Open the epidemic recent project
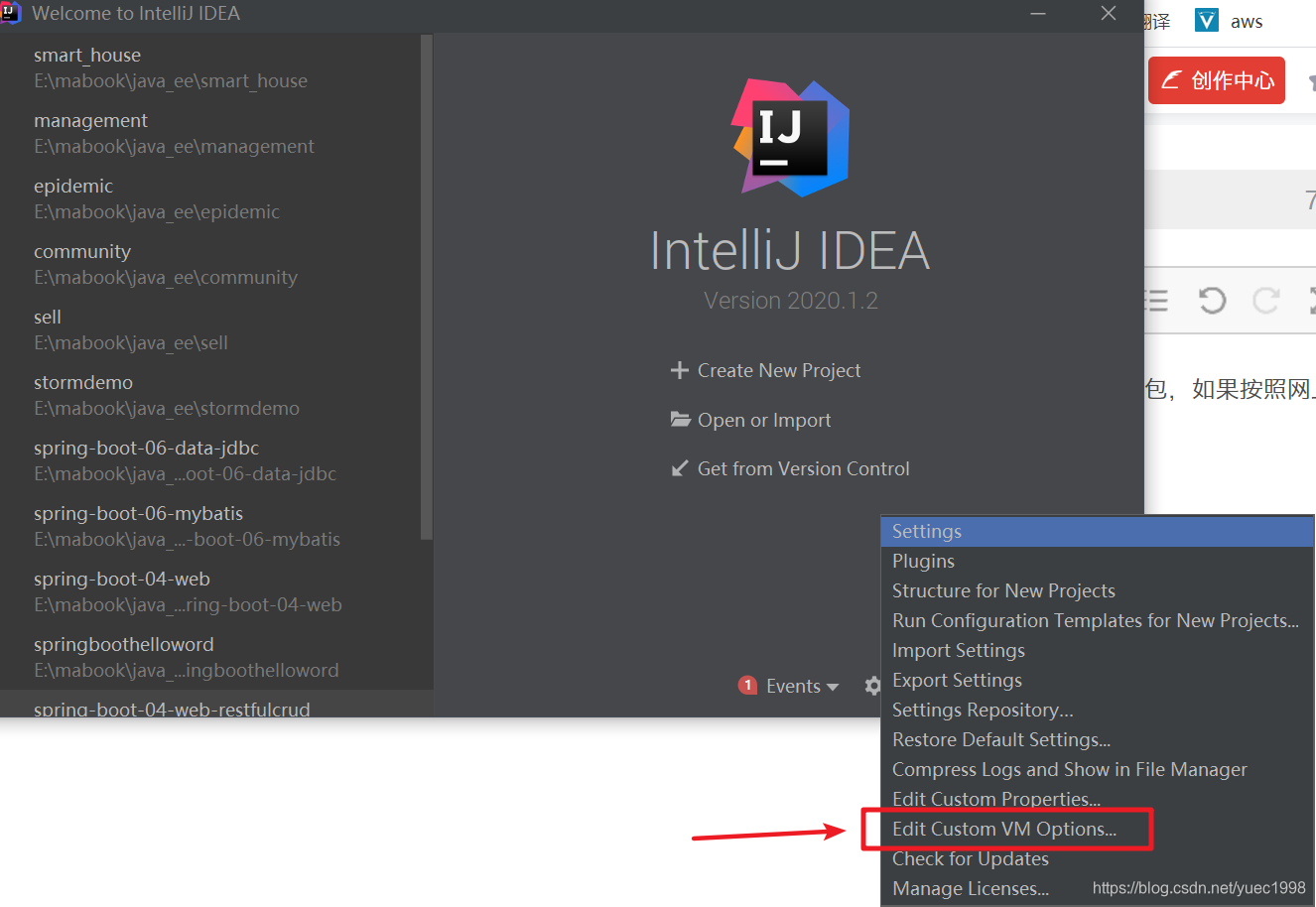The image size is (1316, 907). pos(210,198)
